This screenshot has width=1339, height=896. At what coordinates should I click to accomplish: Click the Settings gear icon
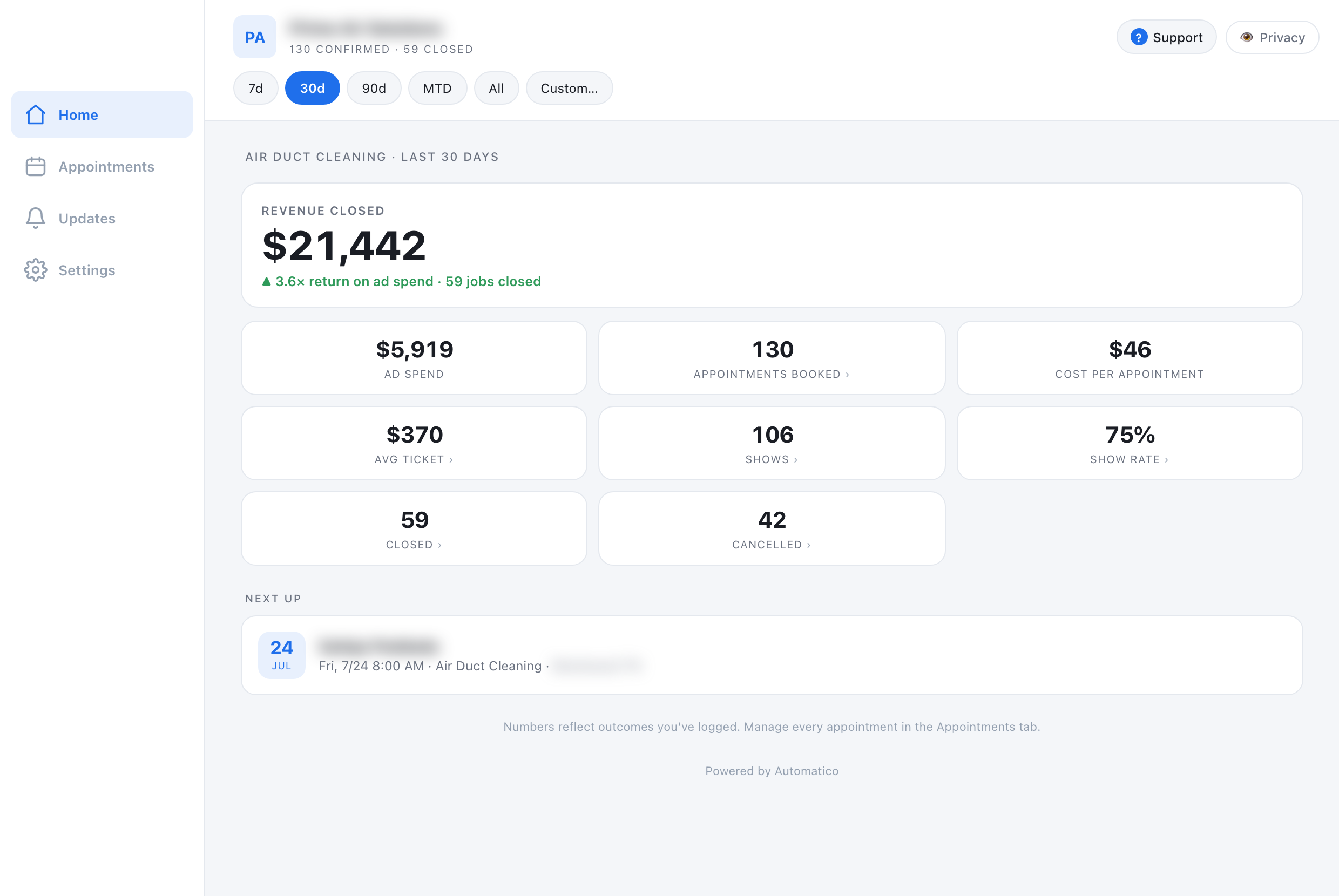pos(36,270)
